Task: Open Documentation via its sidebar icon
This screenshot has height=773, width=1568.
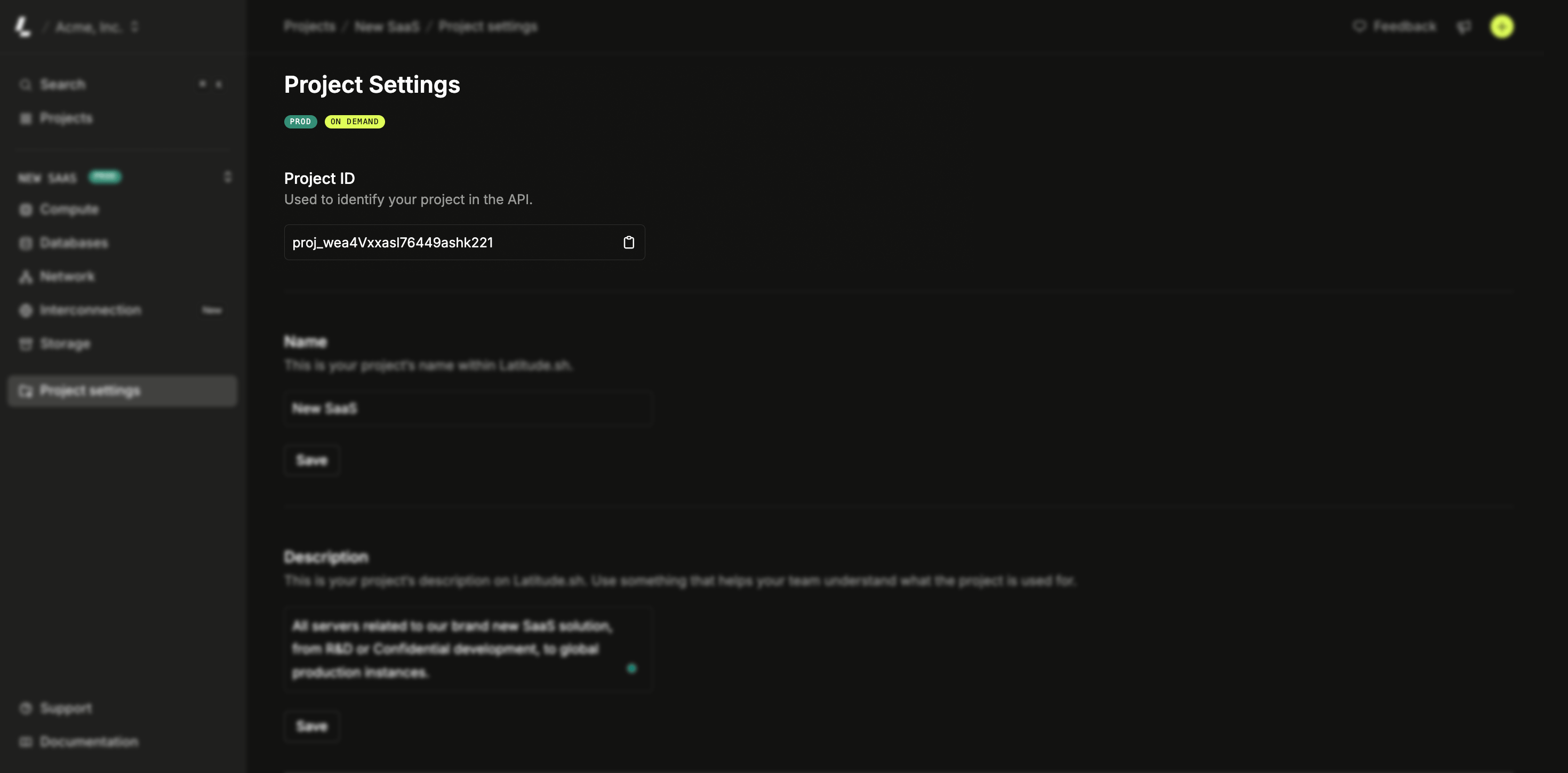Action: pyautogui.click(x=25, y=742)
